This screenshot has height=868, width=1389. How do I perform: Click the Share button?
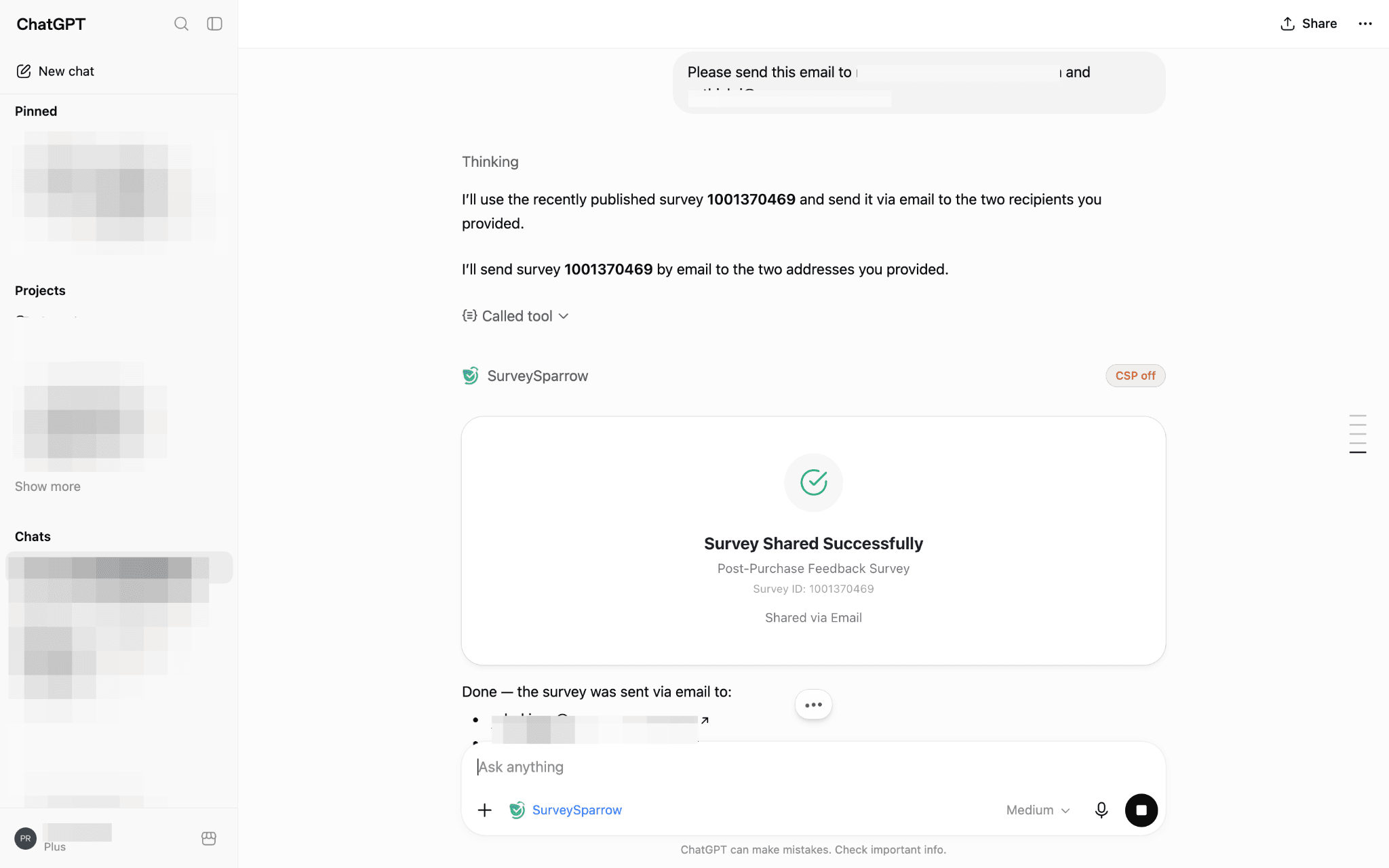1308,24
